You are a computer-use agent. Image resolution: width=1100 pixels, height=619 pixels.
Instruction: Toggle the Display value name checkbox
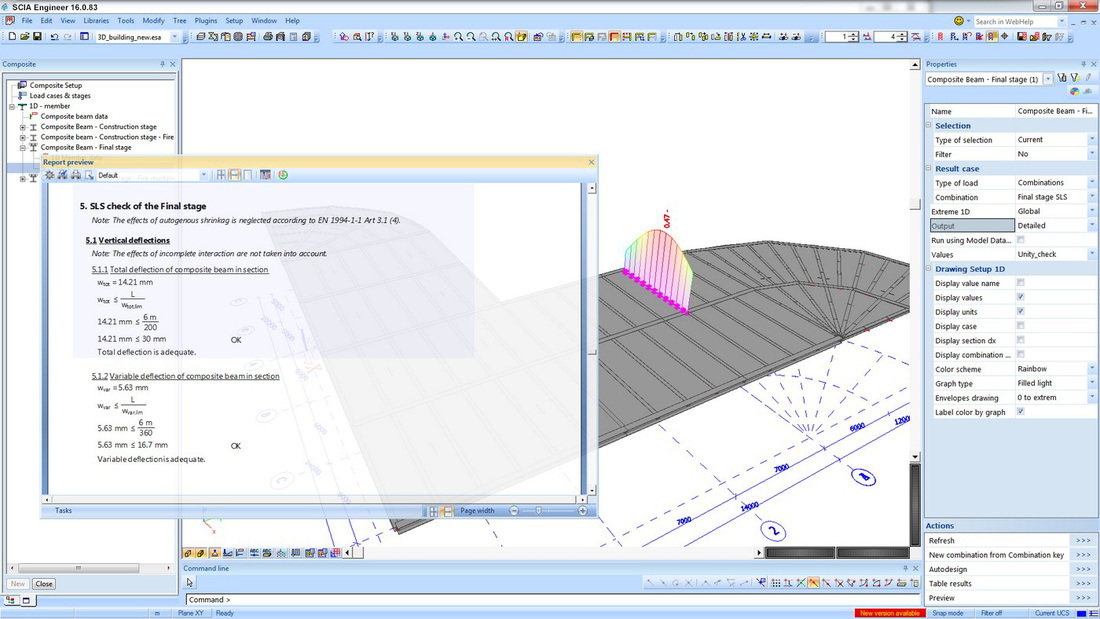click(x=1020, y=283)
